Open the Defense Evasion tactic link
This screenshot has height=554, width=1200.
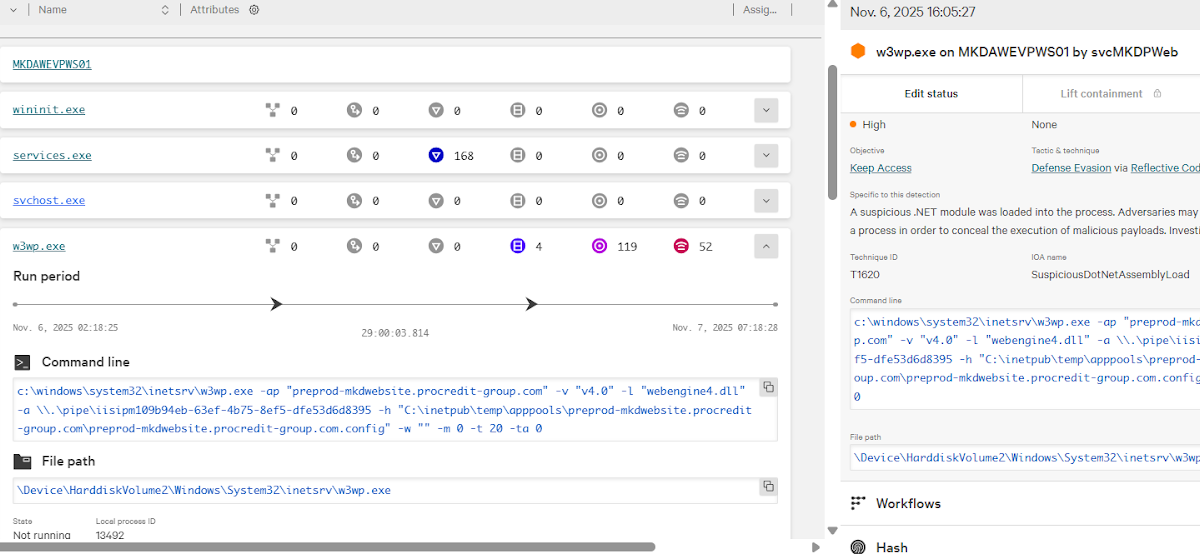point(1071,168)
